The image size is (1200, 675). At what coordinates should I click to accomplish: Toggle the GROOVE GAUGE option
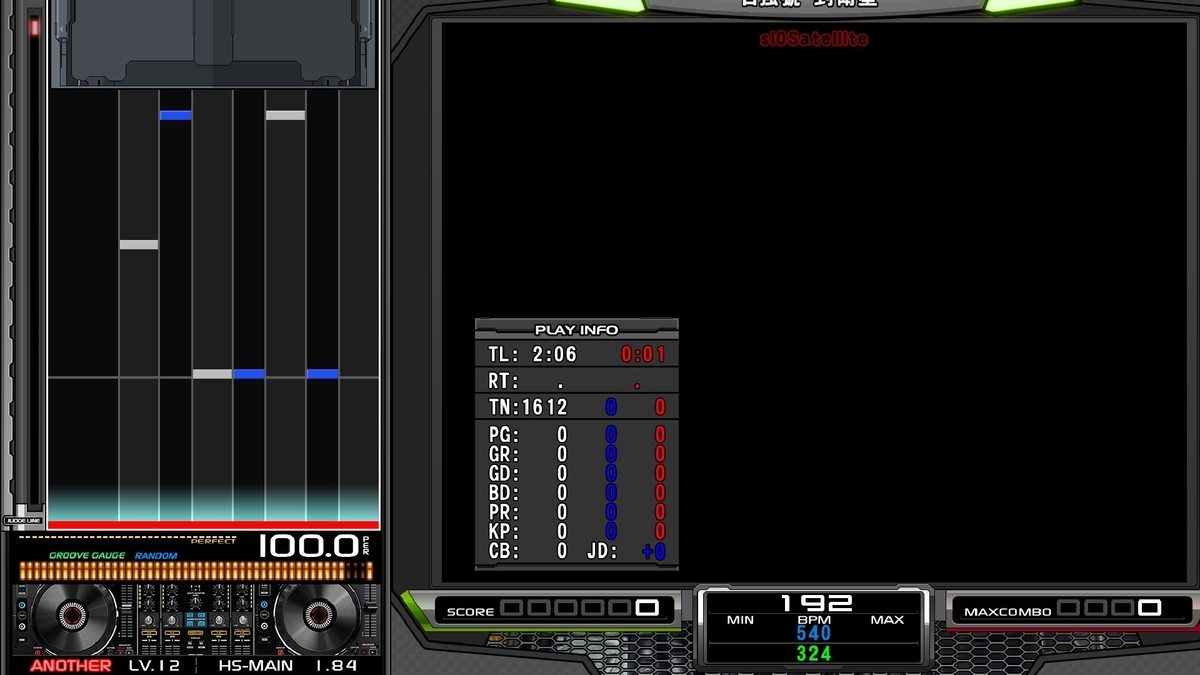pyautogui.click(x=87, y=555)
